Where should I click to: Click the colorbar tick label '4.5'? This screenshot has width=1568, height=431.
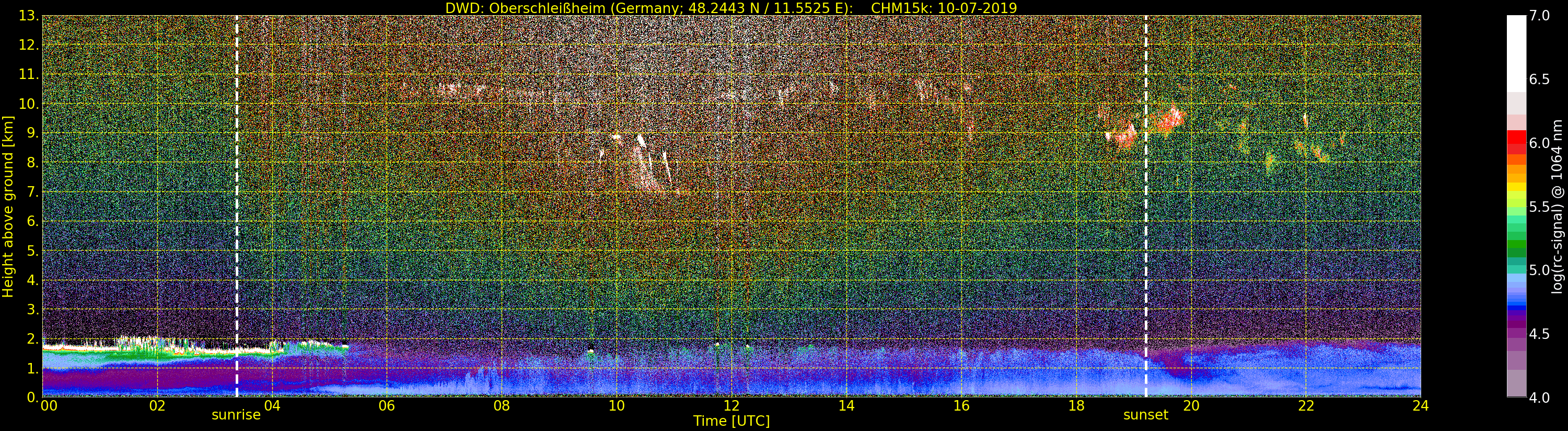pos(1539,334)
